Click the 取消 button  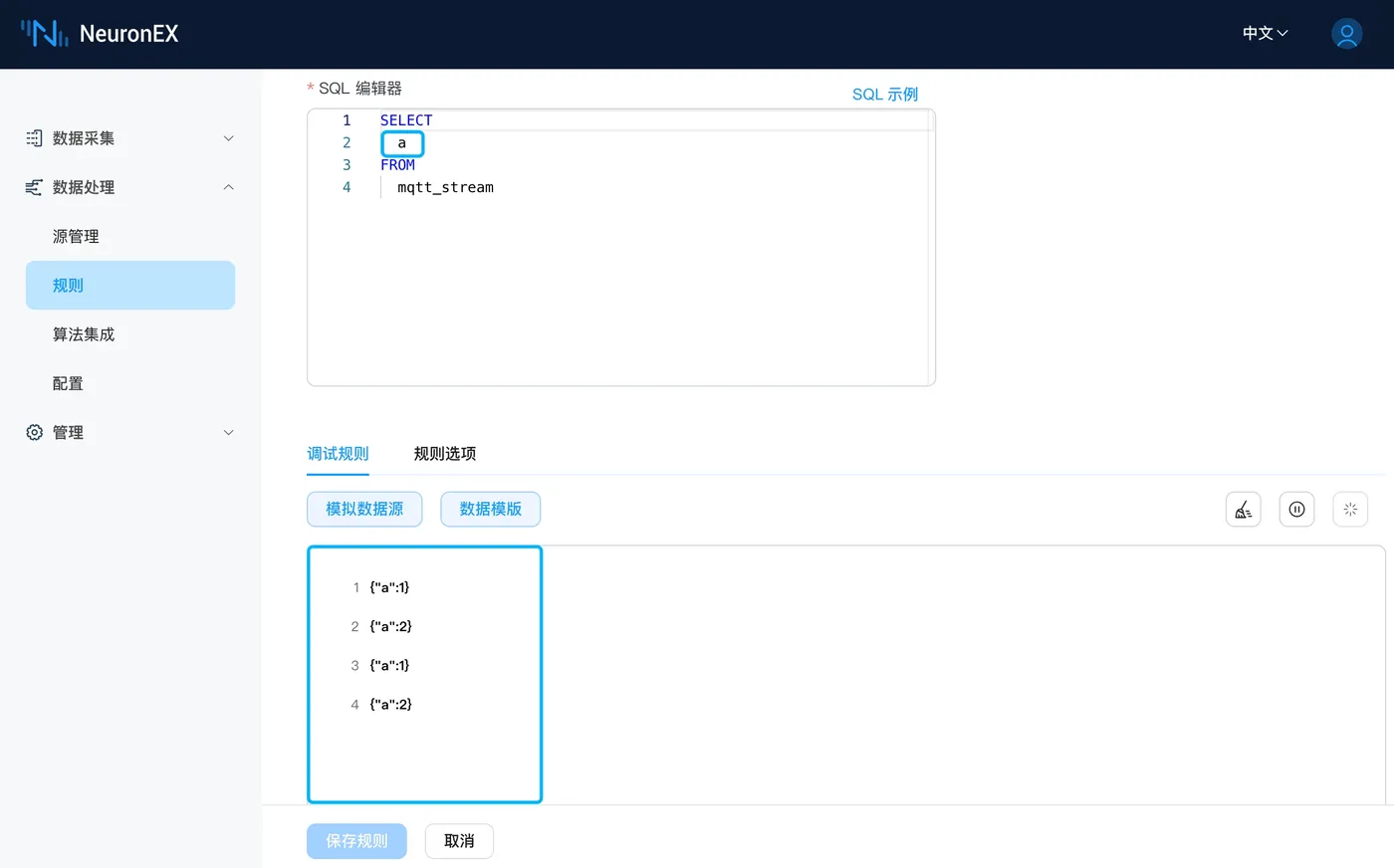coord(459,841)
